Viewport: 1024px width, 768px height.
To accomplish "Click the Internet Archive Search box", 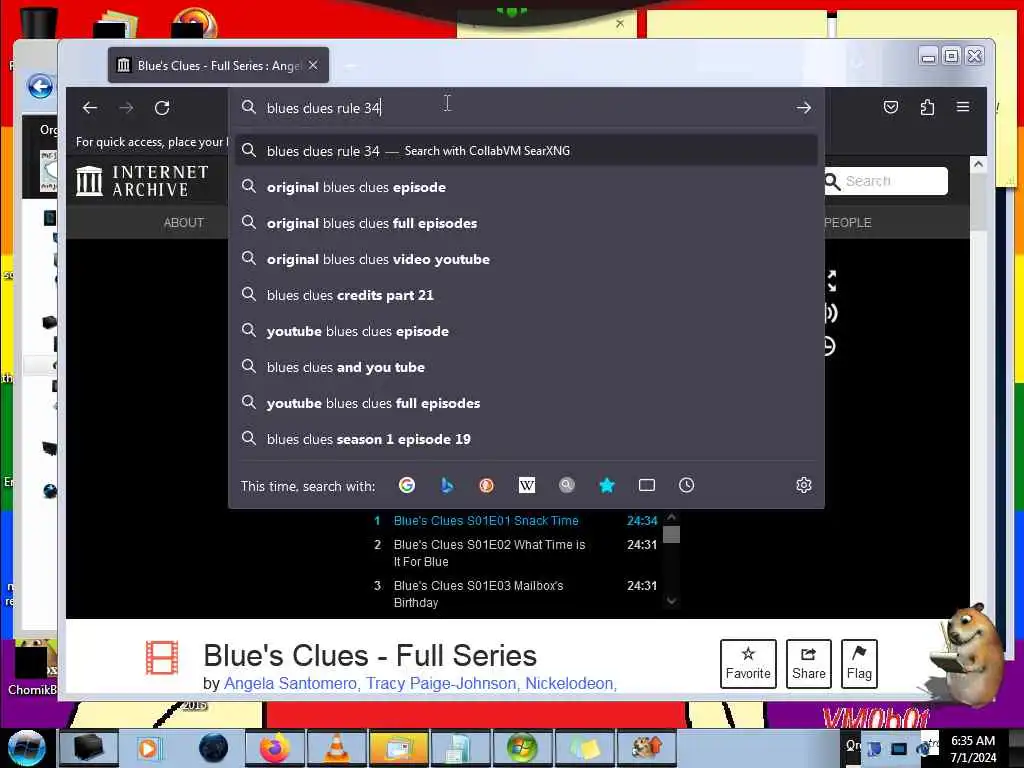I will 886,181.
